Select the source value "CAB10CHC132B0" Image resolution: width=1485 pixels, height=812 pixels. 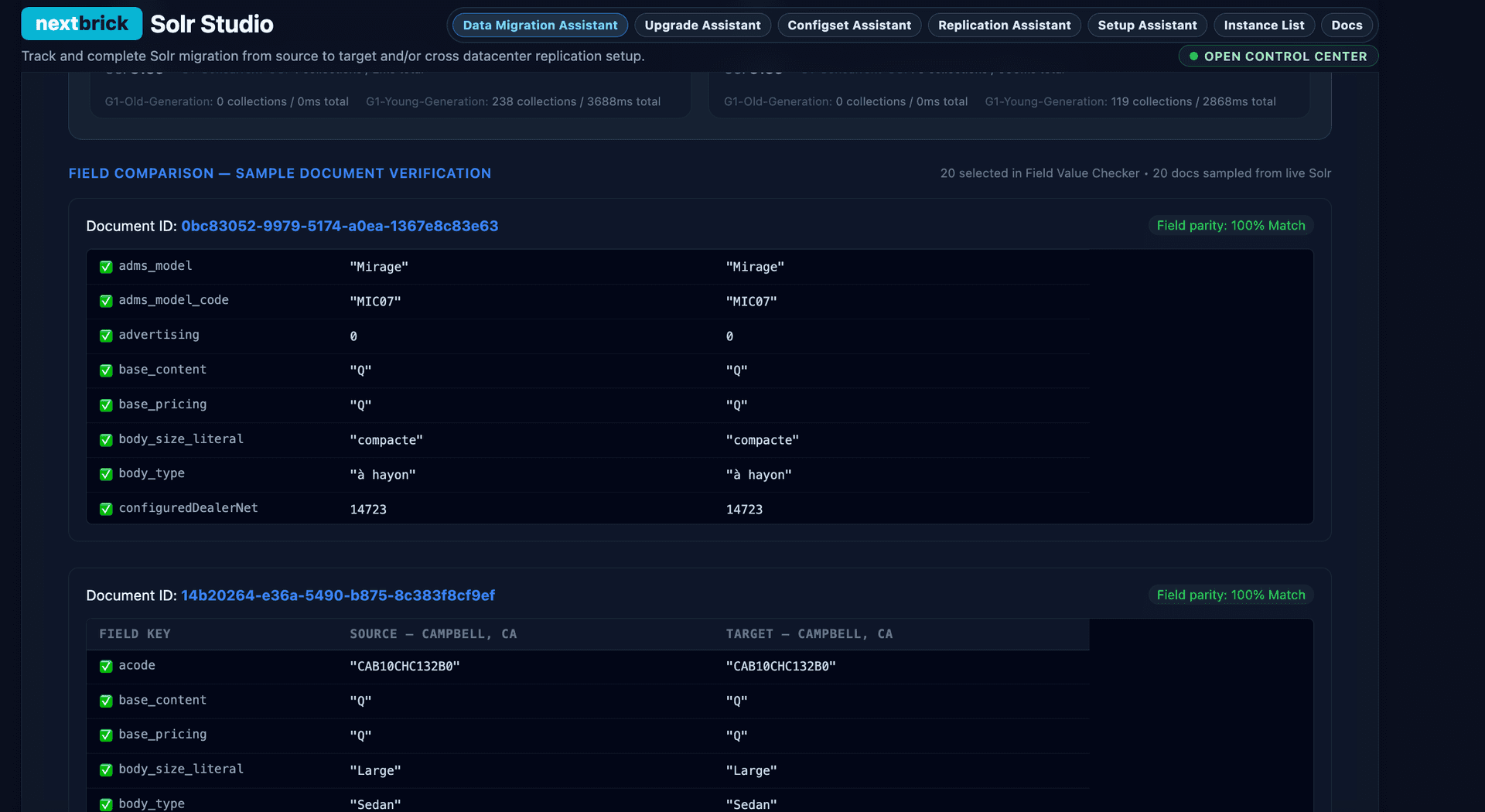point(405,667)
